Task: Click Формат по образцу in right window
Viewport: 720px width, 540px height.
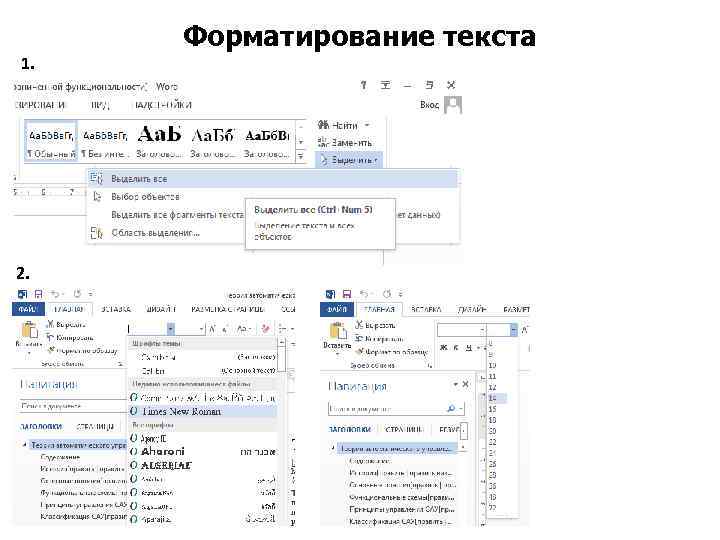Action: [x=393, y=352]
